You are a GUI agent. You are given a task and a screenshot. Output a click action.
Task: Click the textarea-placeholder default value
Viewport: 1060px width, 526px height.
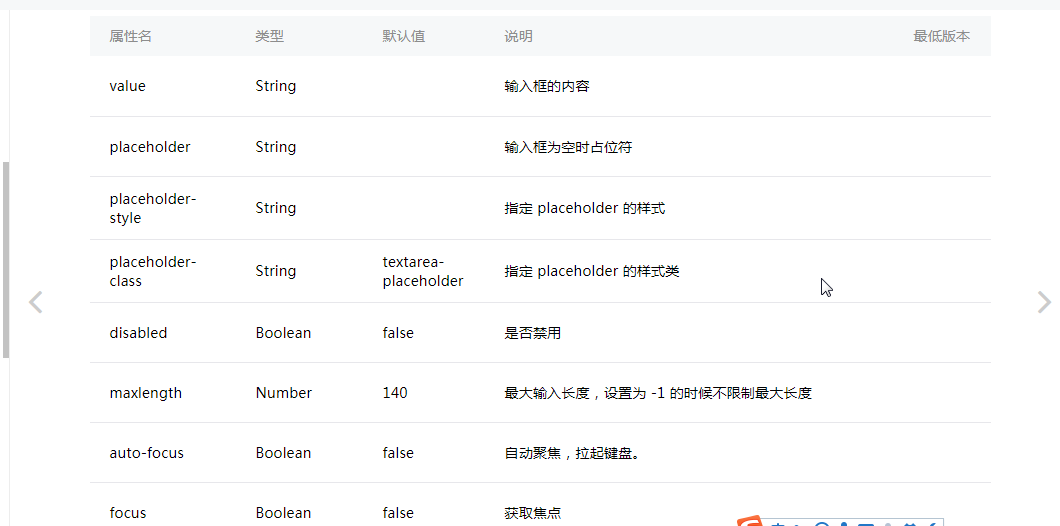[423, 271]
